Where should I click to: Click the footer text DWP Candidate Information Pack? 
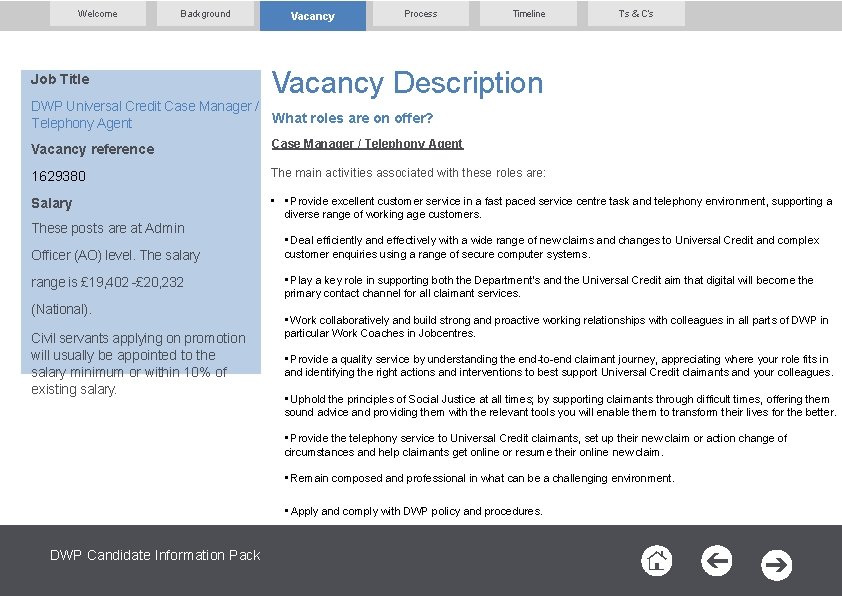155,555
